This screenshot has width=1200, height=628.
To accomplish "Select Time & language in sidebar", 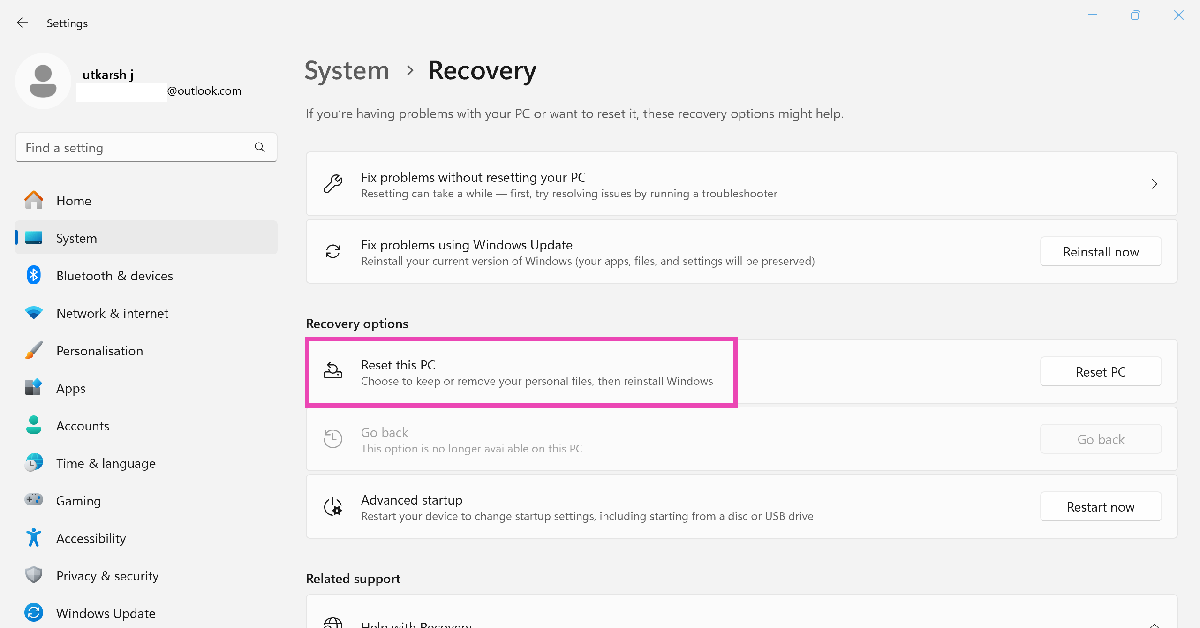I will (105, 464).
